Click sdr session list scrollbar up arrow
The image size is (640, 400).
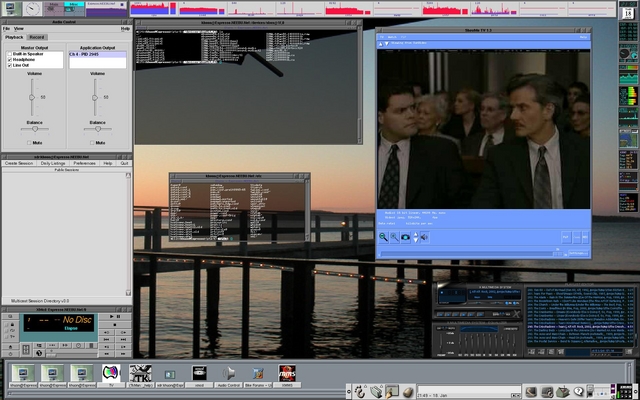tap(128, 176)
